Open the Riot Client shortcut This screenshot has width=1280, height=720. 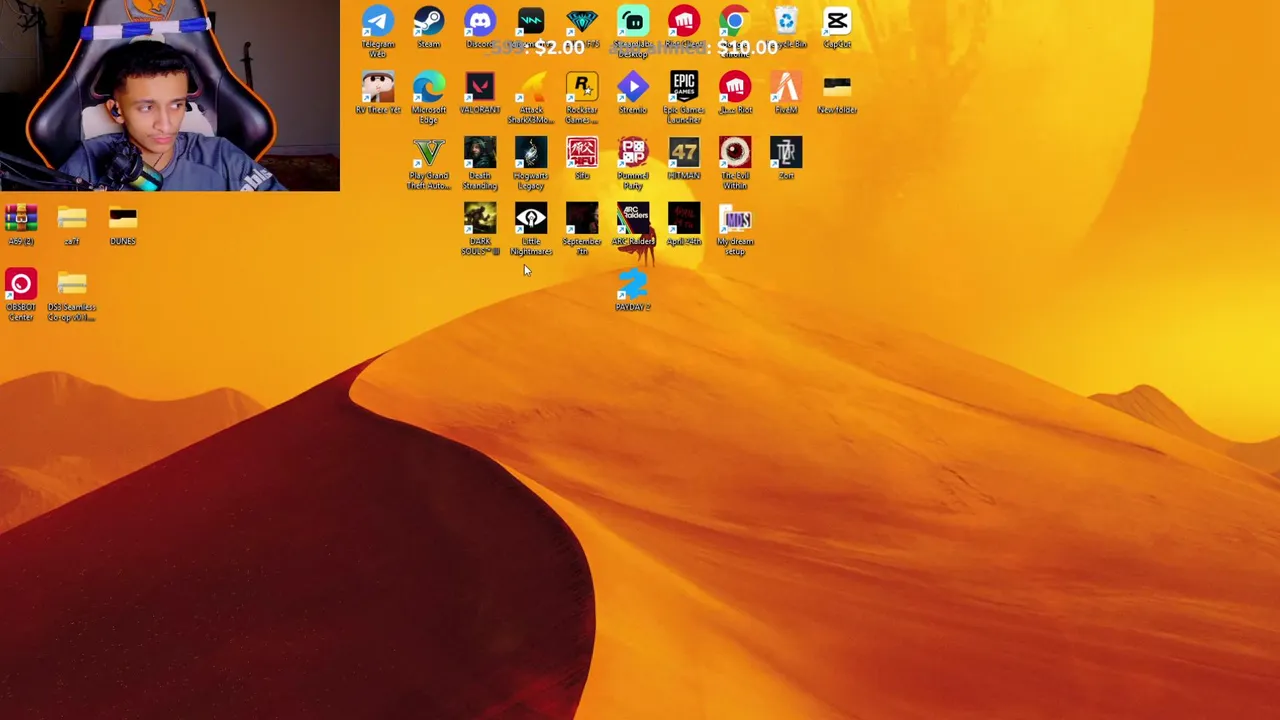tap(684, 26)
